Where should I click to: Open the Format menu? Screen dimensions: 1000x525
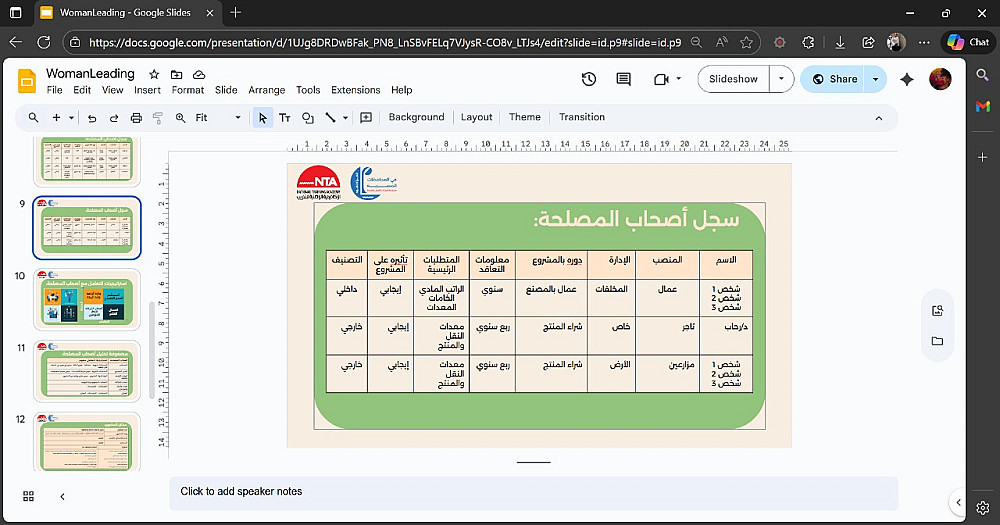point(188,90)
